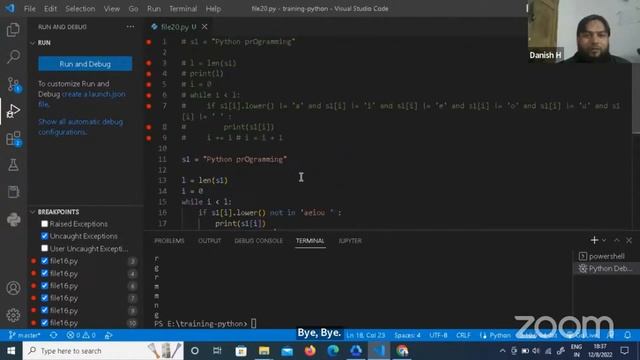Open the Python extension view icon

coord(13,220)
